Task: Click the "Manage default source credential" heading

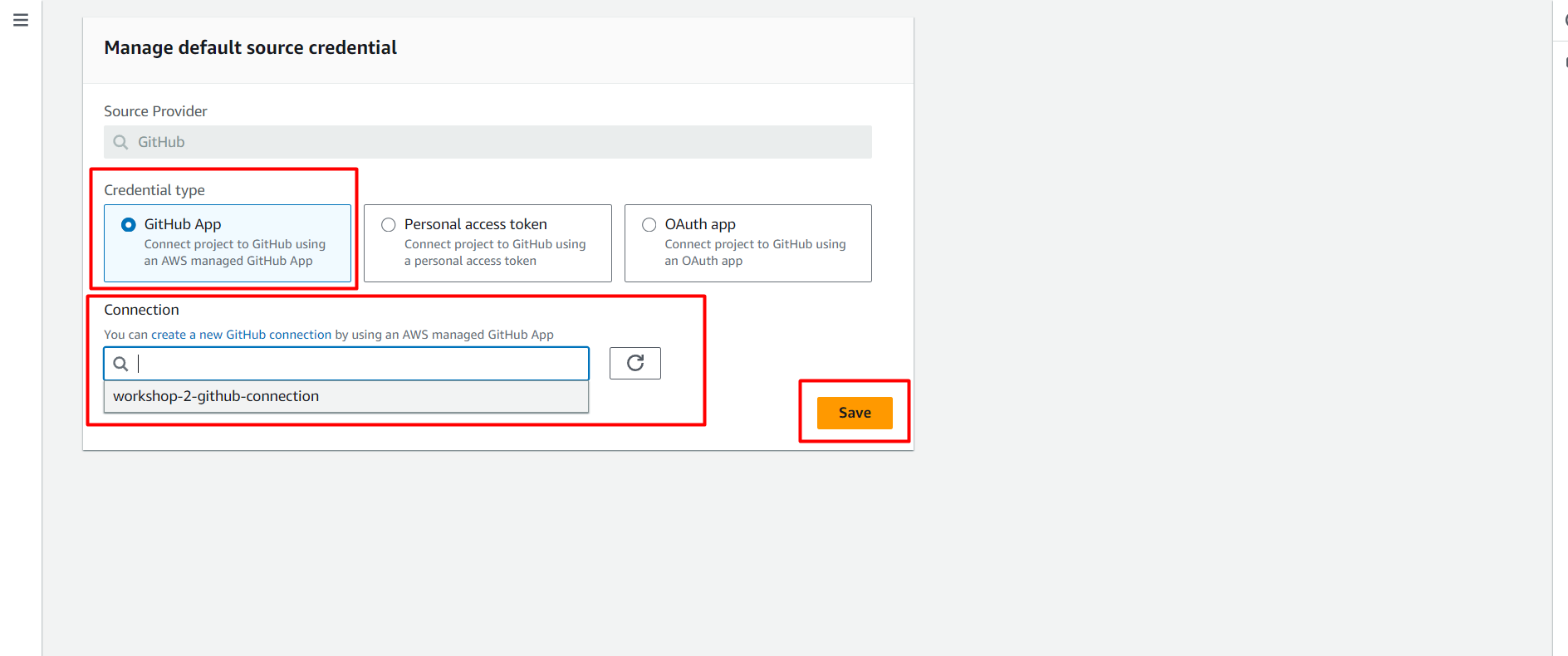Action: click(x=250, y=48)
